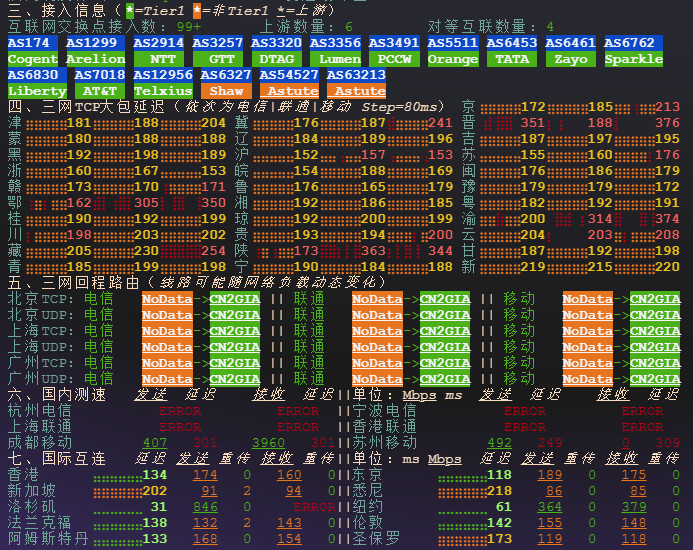Select the Zayo provider name
The width and height of the screenshot is (693, 550).
click(x=570, y=59)
